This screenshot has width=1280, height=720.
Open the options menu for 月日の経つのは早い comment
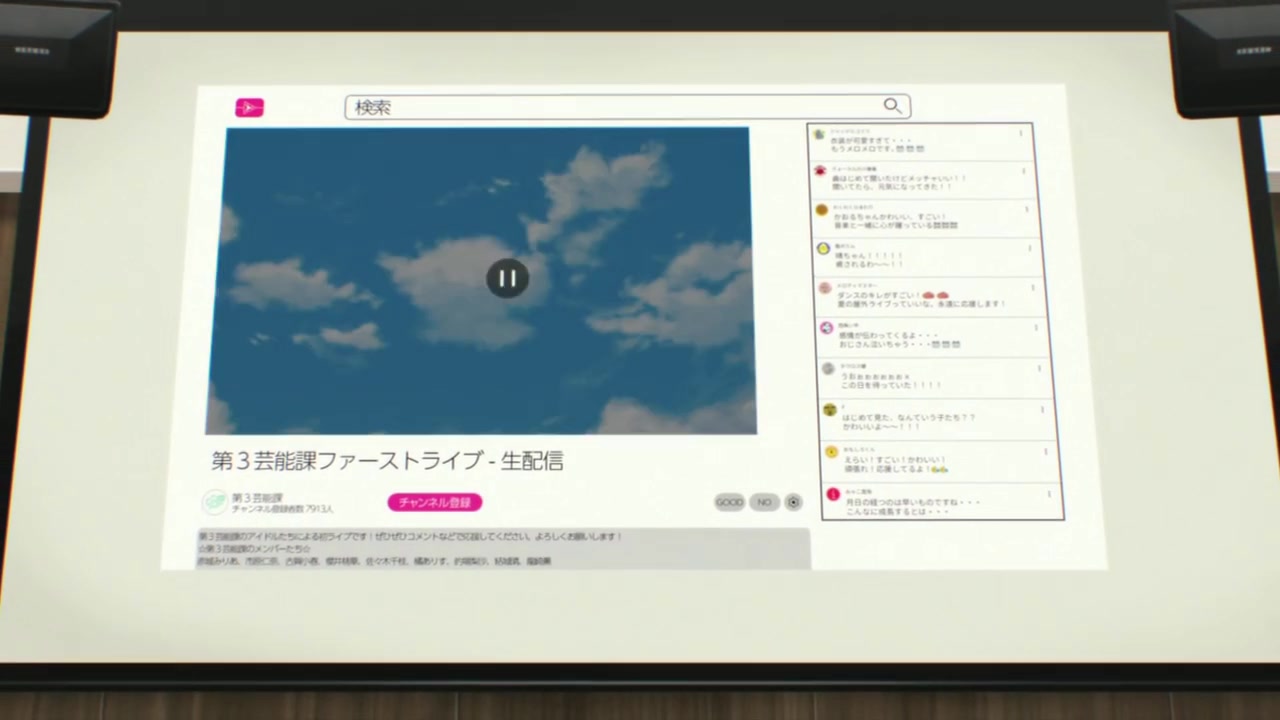coord(1049,493)
